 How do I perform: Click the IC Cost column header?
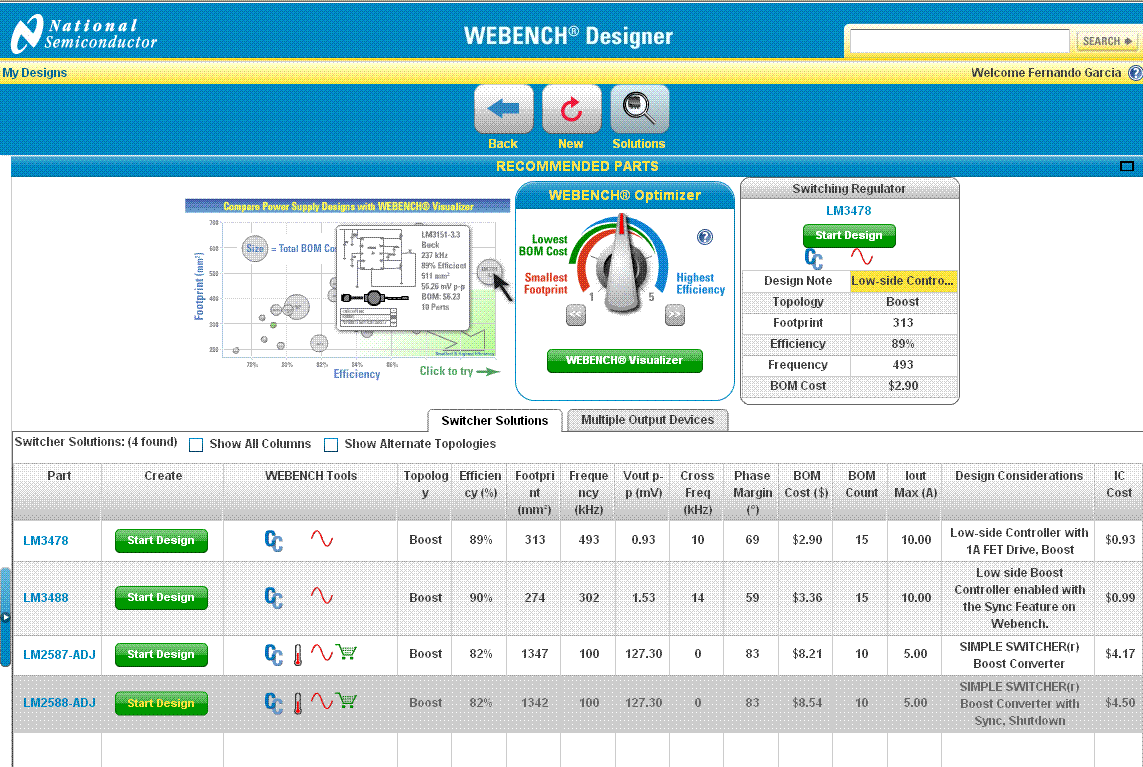pyautogui.click(x=1119, y=492)
